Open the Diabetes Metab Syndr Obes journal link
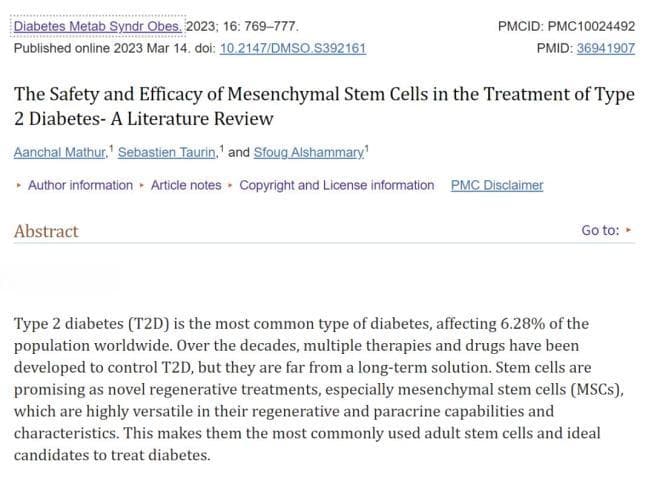 tap(98, 26)
